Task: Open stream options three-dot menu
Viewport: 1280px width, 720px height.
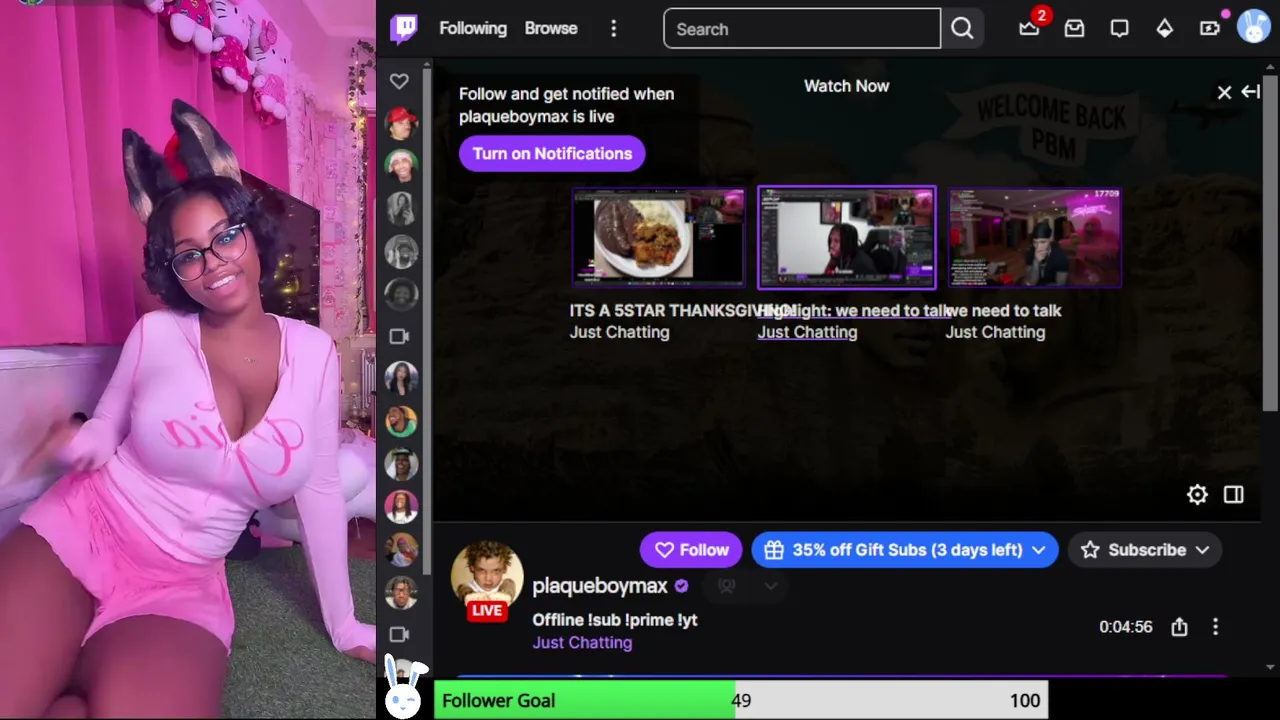Action: pos(1215,627)
